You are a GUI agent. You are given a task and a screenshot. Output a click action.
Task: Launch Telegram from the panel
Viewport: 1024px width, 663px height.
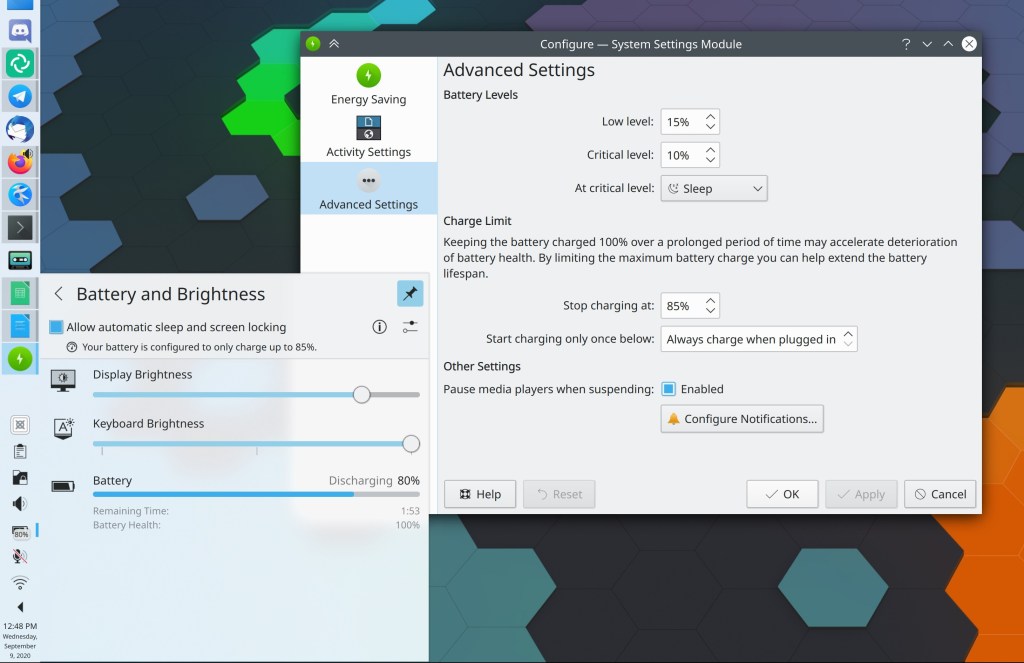click(x=20, y=96)
